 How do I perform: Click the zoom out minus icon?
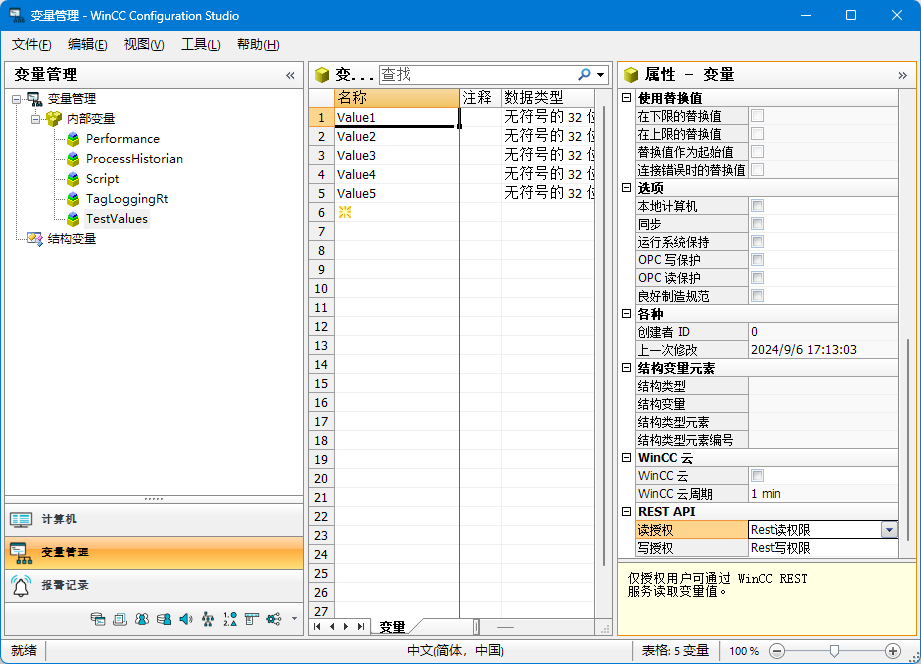tap(777, 651)
